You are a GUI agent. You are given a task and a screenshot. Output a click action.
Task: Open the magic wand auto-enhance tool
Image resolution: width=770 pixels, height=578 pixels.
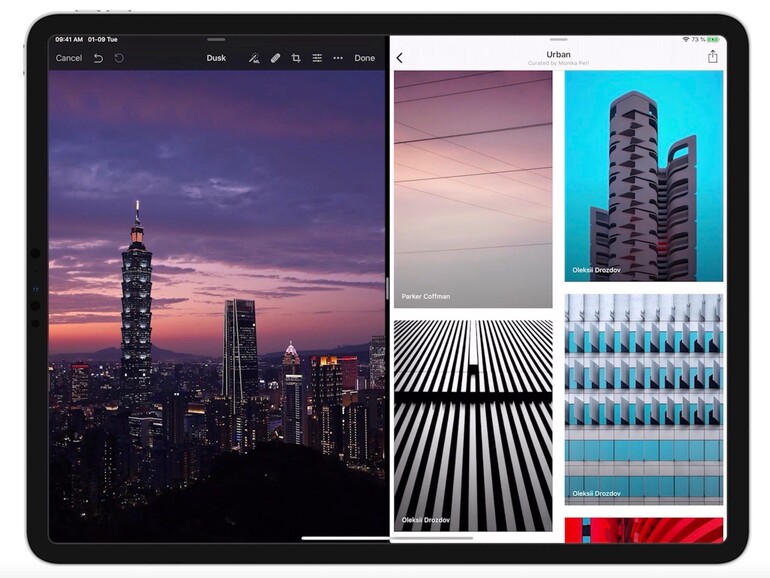point(254,58)
